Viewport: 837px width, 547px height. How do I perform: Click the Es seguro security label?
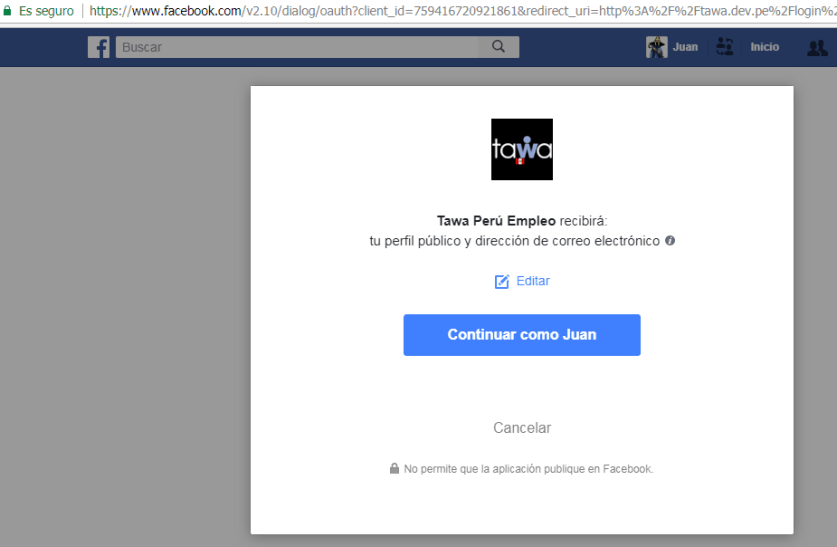(x=46, y=11)
